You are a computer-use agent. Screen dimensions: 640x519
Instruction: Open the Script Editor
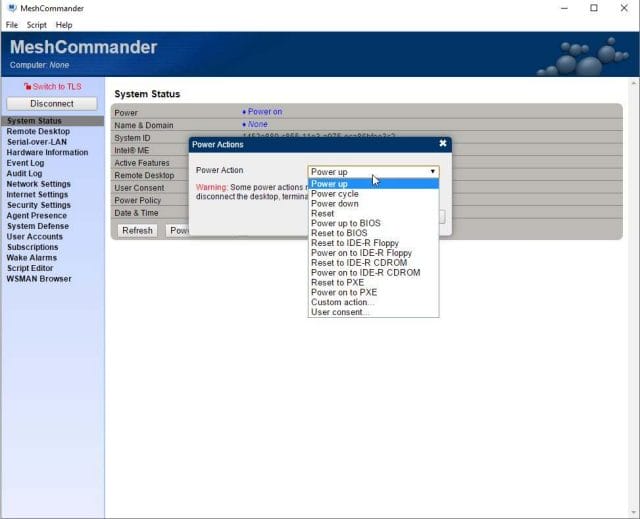click(30, 268)
